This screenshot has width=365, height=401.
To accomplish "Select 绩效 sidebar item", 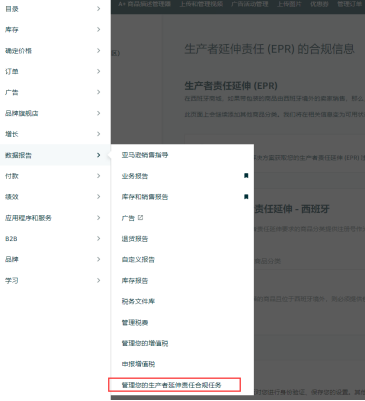I will [x=12, y=197].
